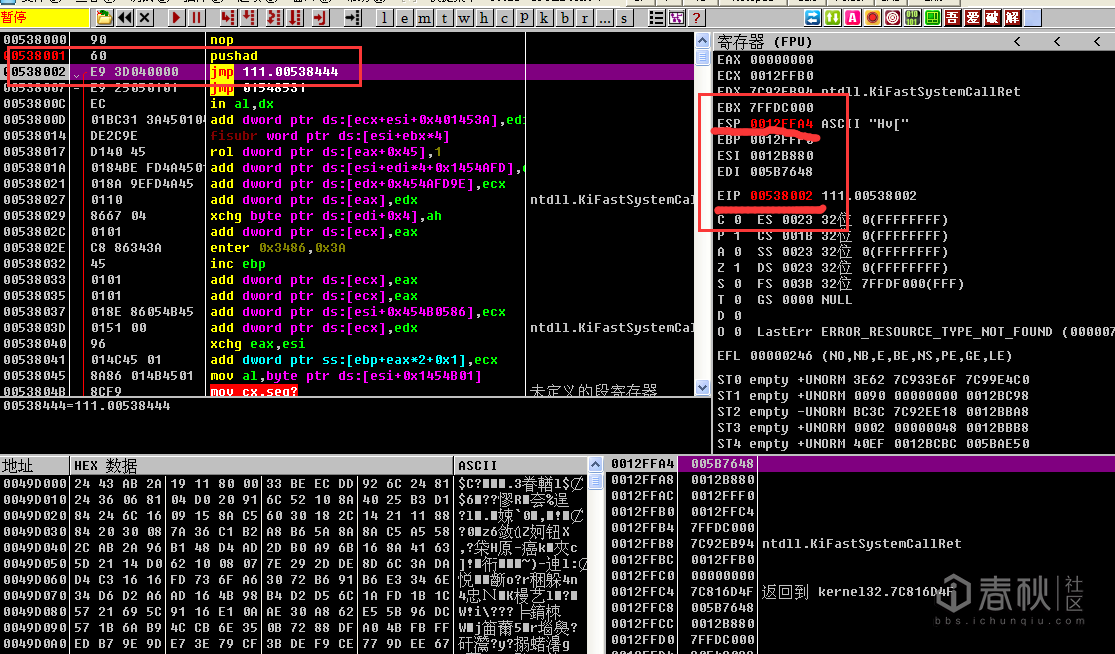This screenshot has height=654, width=1115.
Task: Run the program with the red play icon
Action: coord(176,17)
